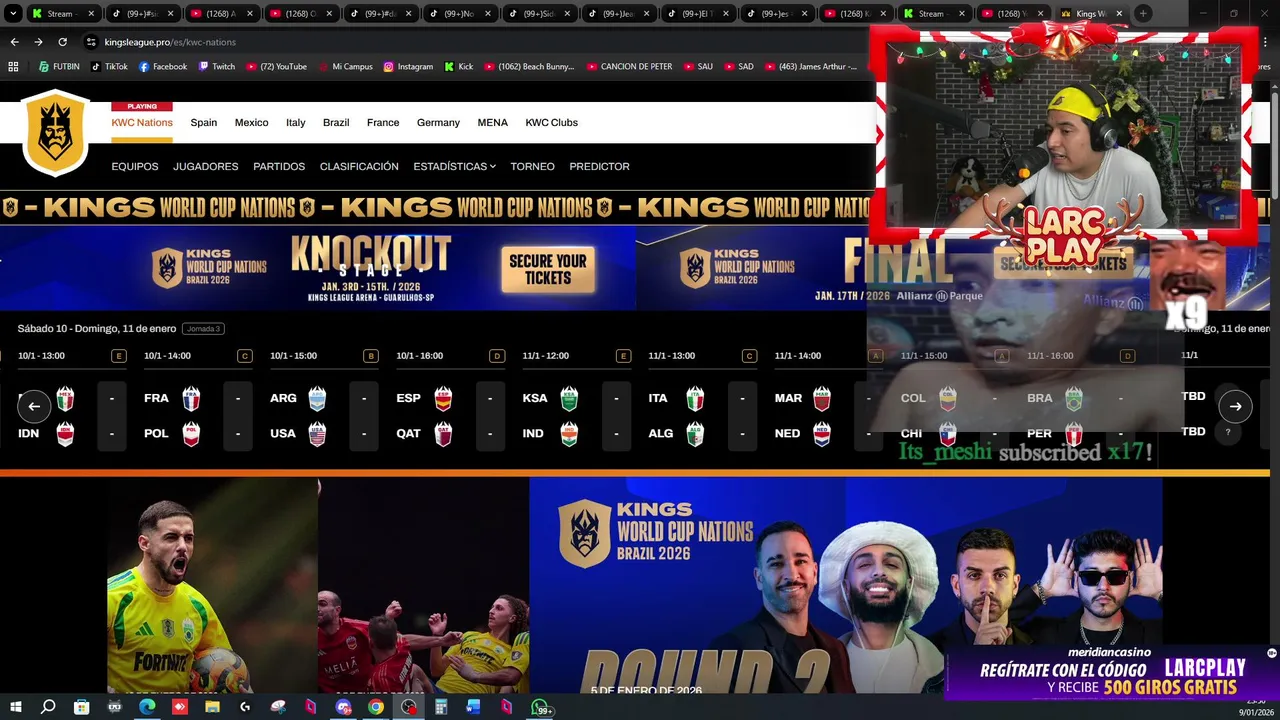Click the Spain flag badge

click(443, 399)
